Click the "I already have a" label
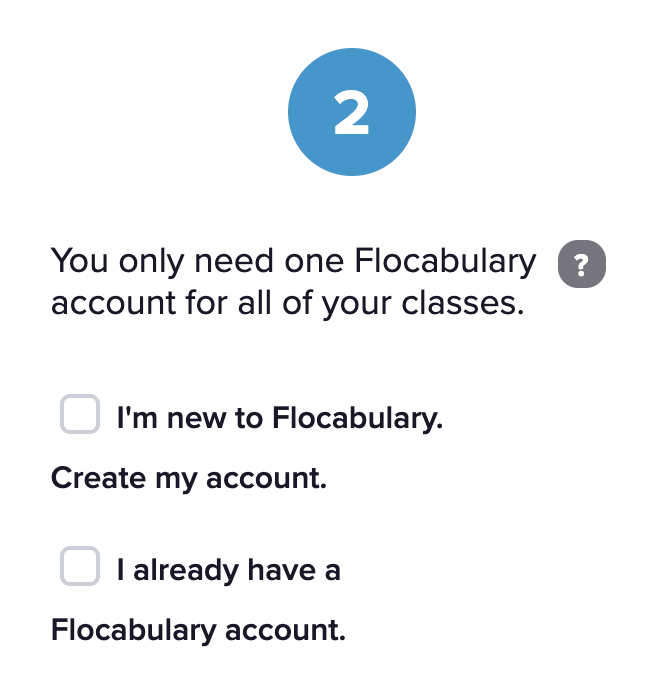The width and height of the screenshot is (656, 696). pyautogui.click(x=228, y=570)
